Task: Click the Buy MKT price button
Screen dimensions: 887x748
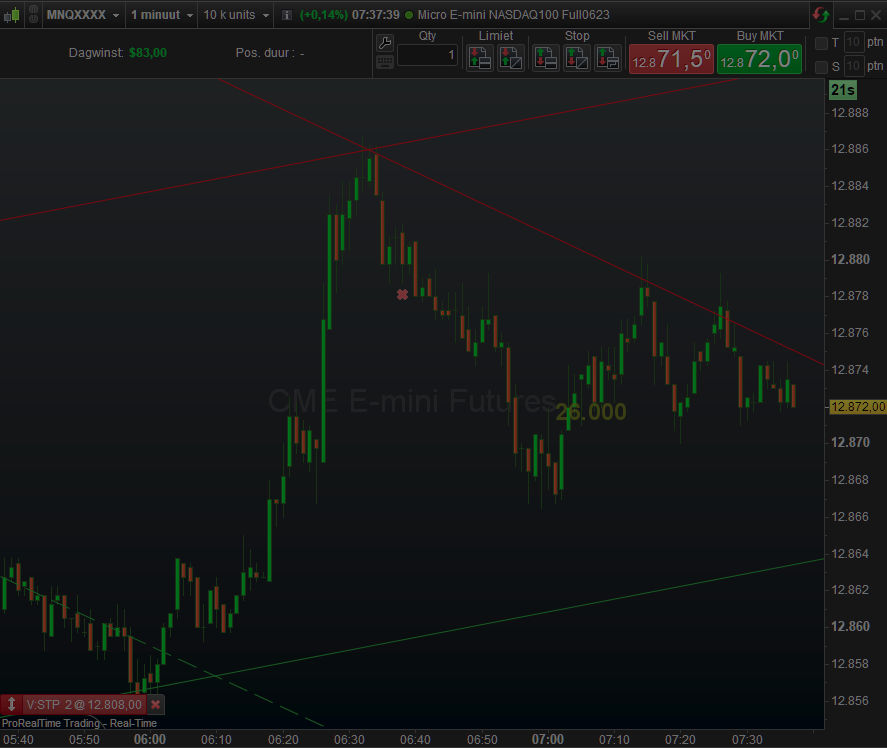Action: 760,59
